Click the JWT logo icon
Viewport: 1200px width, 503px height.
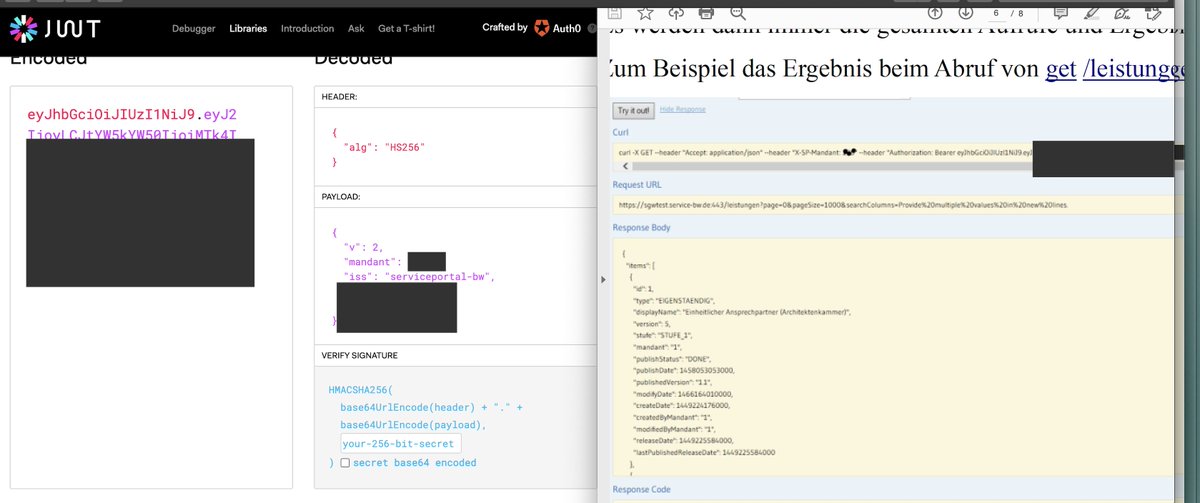click(25, 30)
